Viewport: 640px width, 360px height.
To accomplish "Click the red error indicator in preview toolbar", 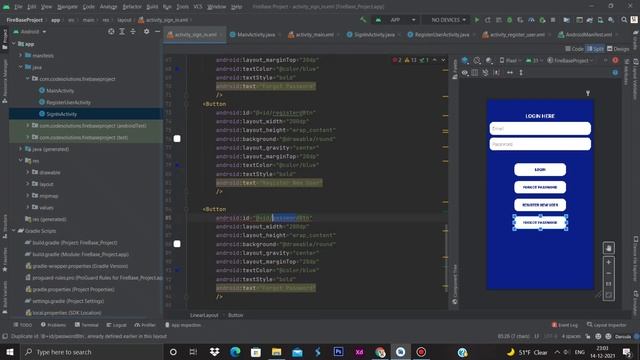I will 615,60.
